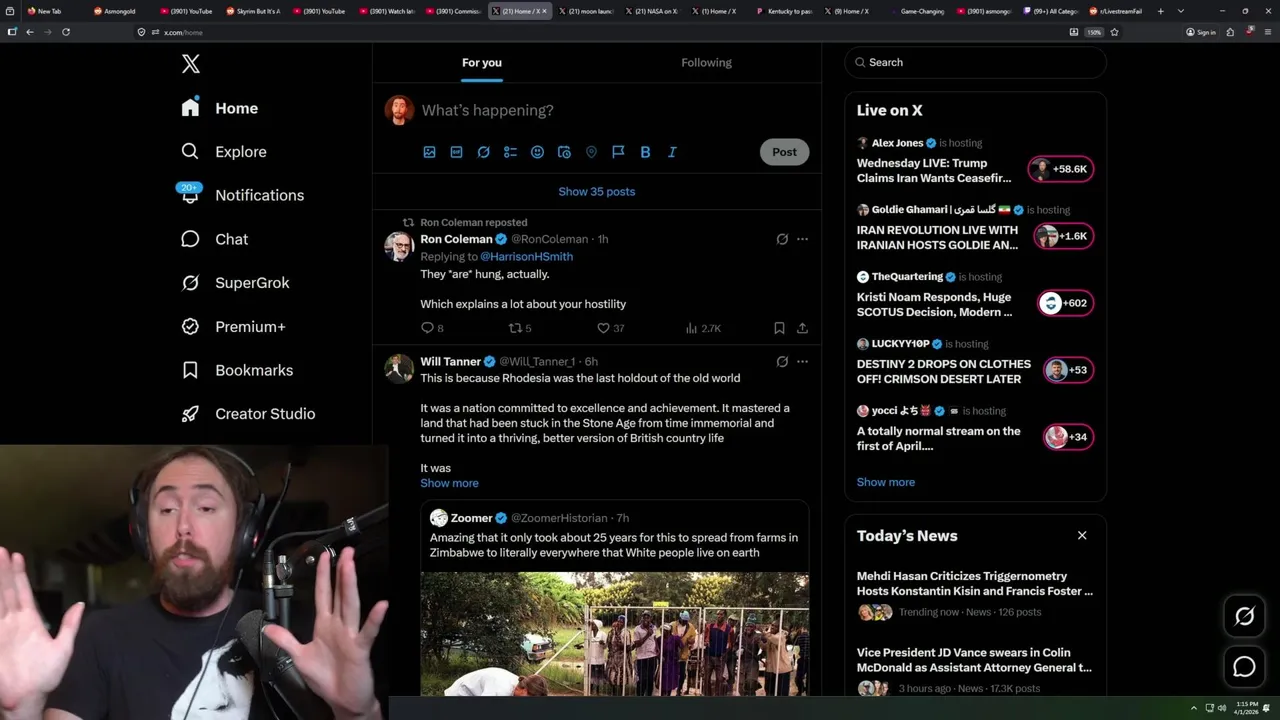Add media image icon in composer
The image size is (1280, 720).
(429, 152)
